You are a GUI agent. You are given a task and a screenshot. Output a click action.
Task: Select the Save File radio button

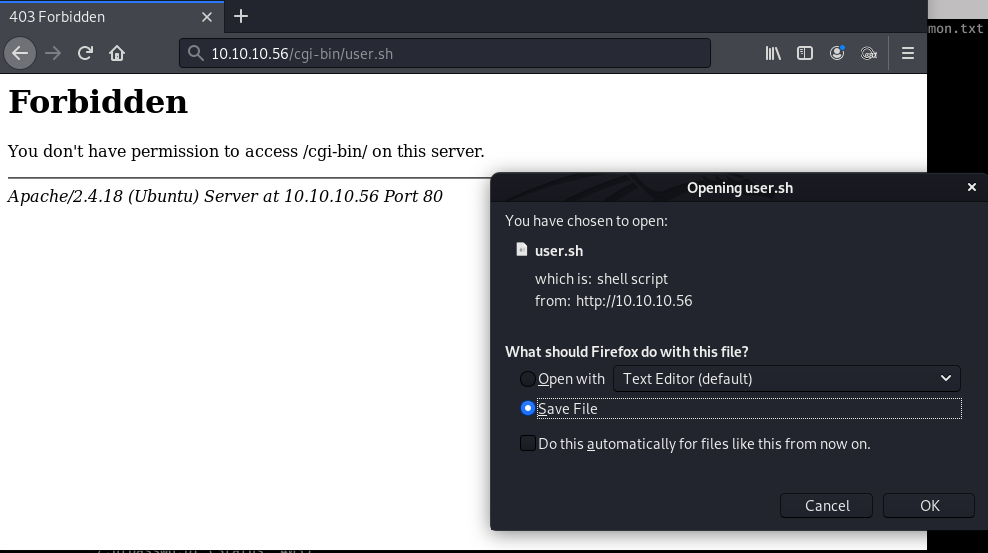[527, 408]
